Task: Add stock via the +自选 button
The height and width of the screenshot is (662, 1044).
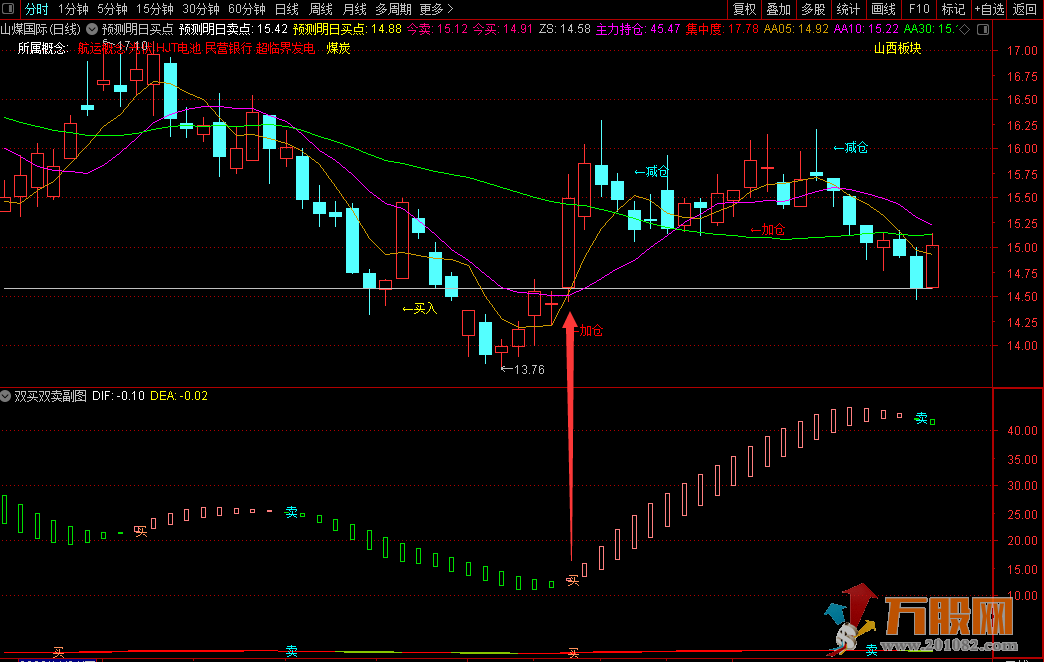Action: point(989,9)
